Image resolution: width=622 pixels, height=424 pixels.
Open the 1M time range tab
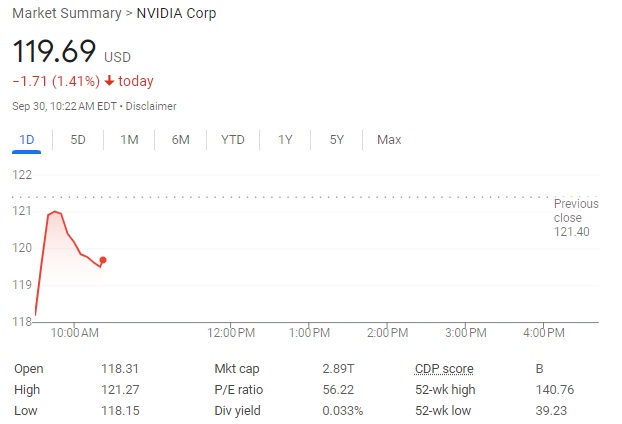(129, 140)
